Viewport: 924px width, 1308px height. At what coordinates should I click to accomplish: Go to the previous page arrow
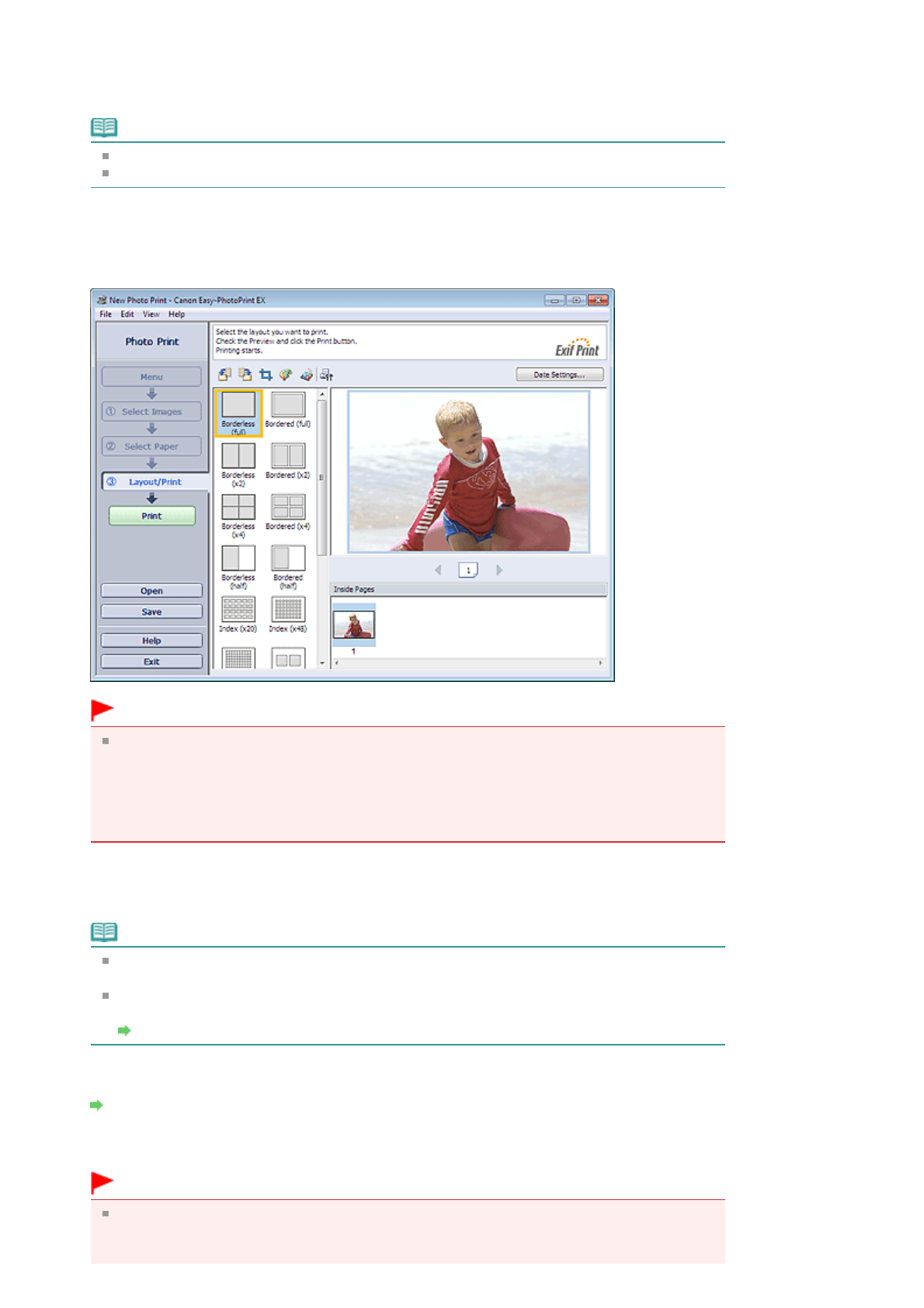(x=438, y=570)
